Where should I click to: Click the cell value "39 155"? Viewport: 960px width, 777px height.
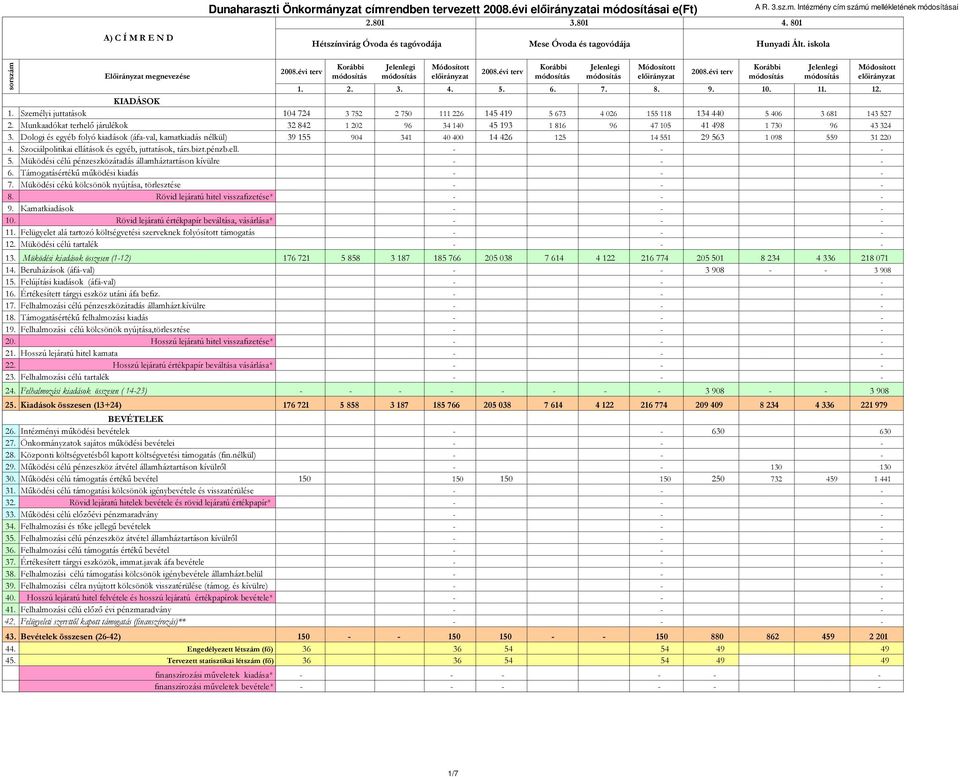tap(299, 137)
